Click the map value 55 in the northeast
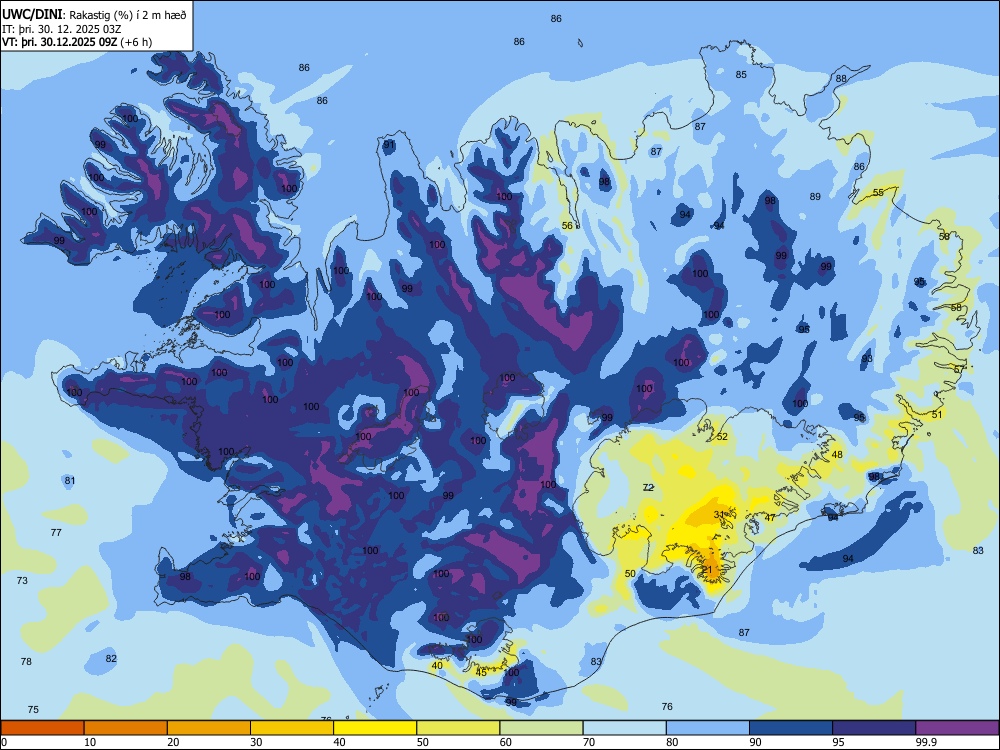 [878, 193]
